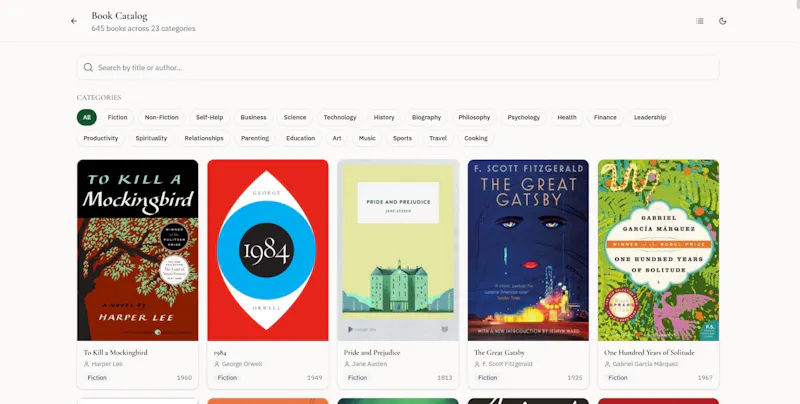The width and height of the screenshot is (800, 404).
Task: Click the person icon beside F. Scott Fitzgerald
Action: (x=477, y=364)
